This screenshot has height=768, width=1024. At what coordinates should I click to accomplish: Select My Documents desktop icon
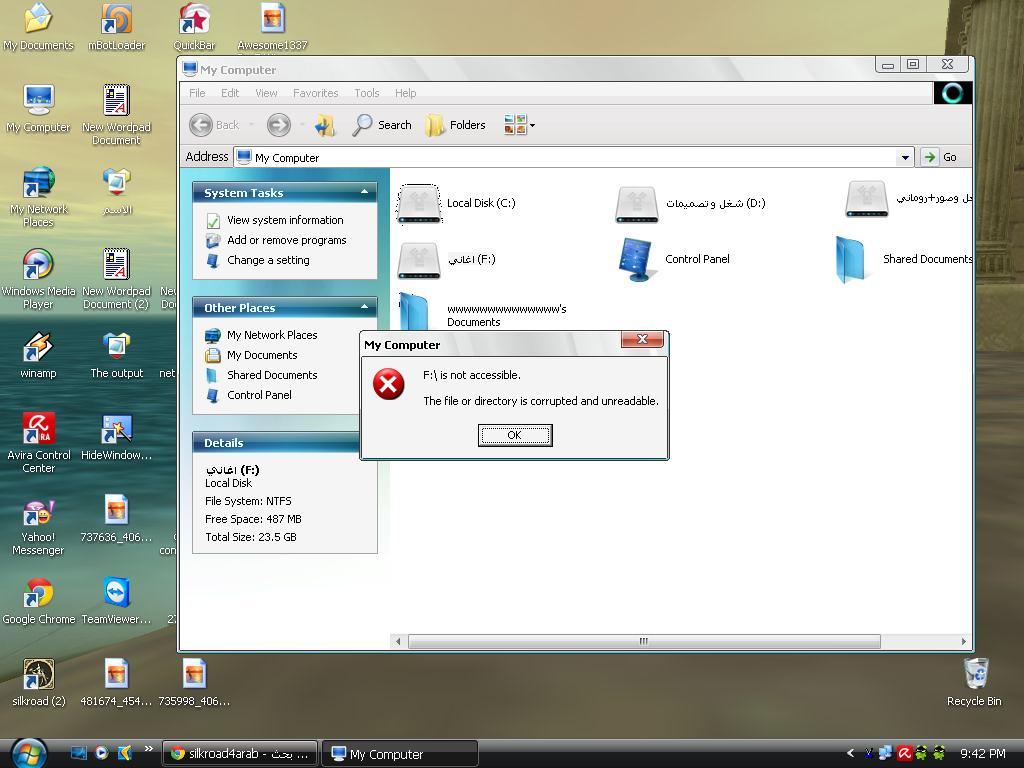pos(38,27)
